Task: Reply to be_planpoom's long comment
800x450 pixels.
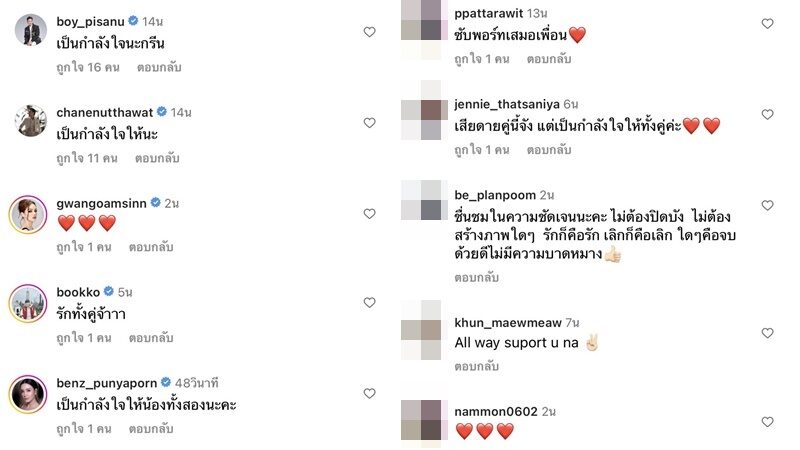Action: coord(477,278)
